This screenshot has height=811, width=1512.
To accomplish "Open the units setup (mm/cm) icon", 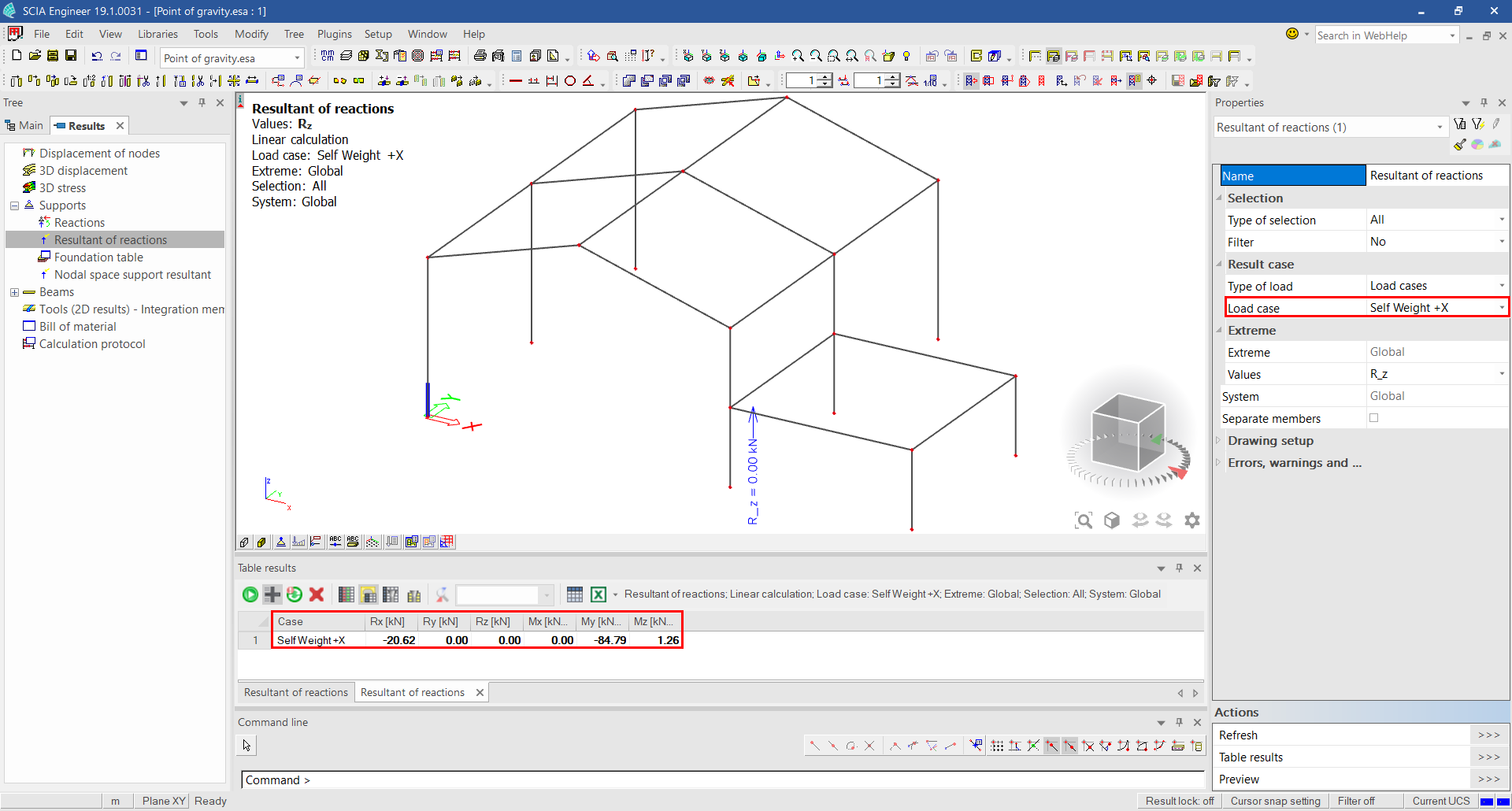I will [328, 56].
